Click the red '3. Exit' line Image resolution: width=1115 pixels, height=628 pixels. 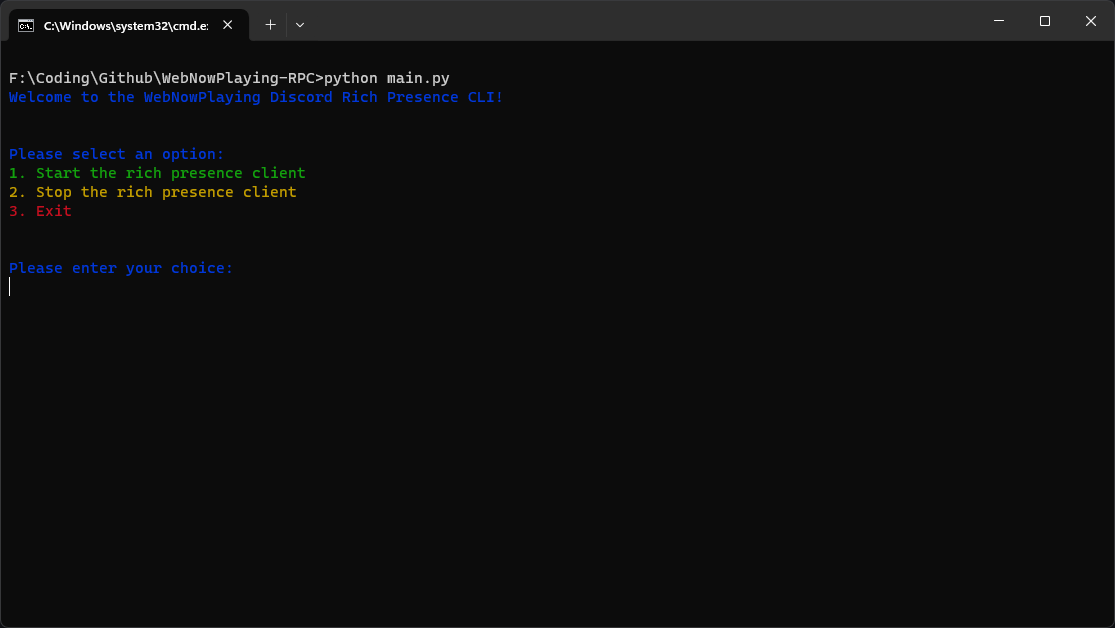point(40,211)
